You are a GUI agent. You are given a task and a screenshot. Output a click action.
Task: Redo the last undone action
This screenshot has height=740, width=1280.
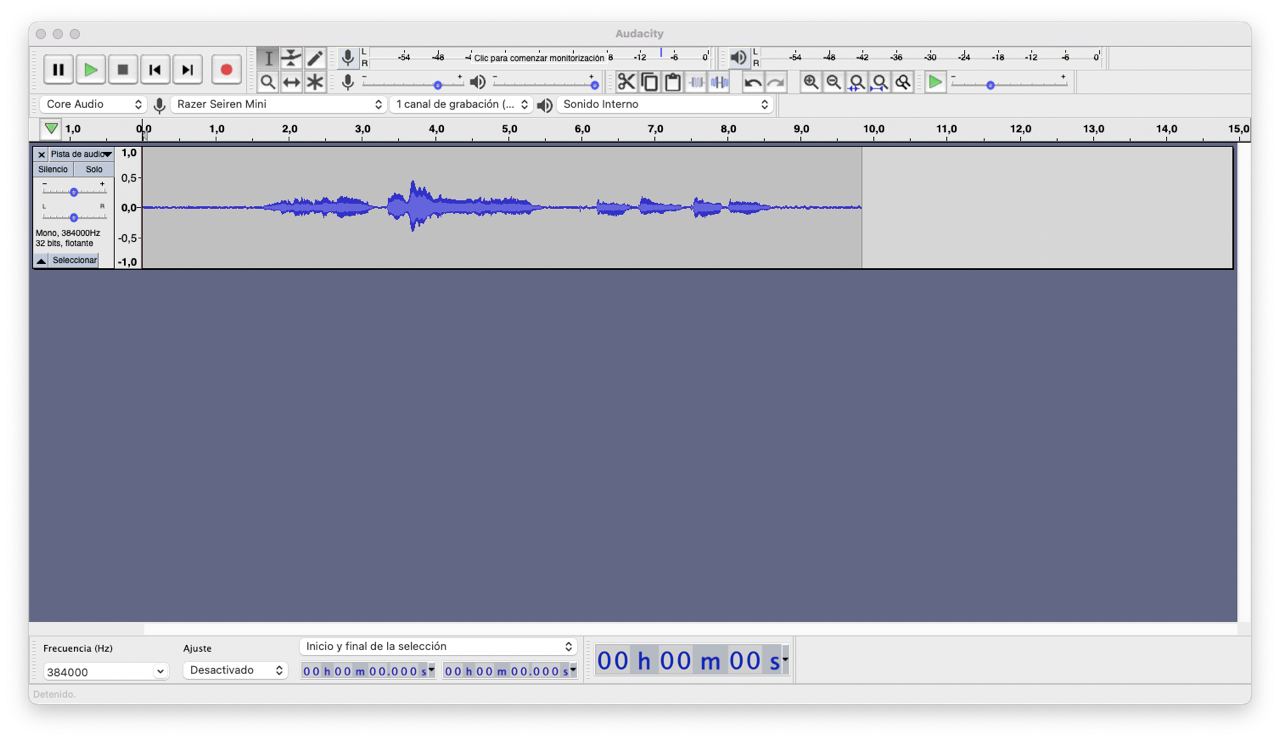pyautogui.click(x=776, y=82)
